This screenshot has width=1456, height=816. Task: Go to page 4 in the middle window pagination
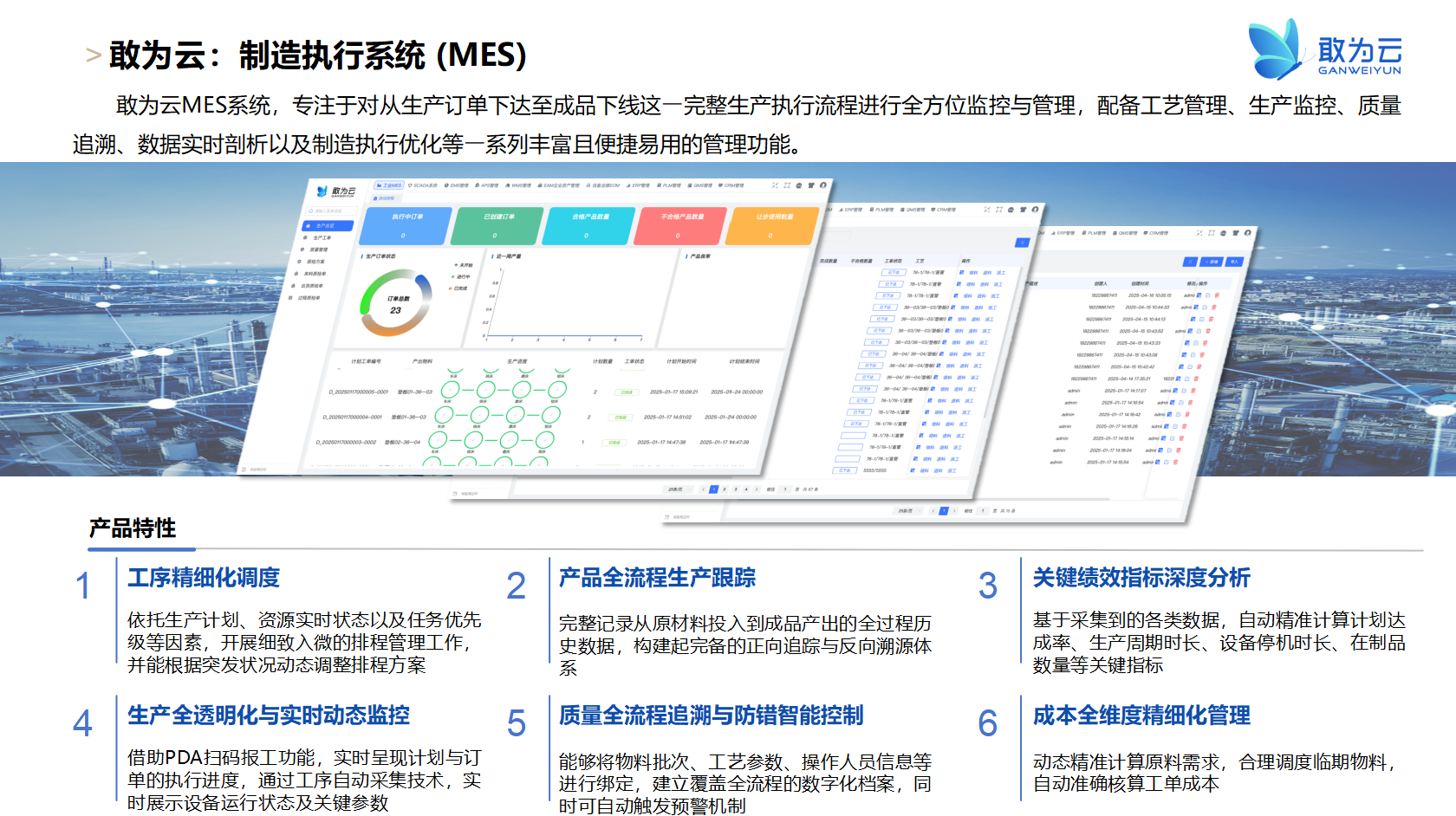click(745, 489)
